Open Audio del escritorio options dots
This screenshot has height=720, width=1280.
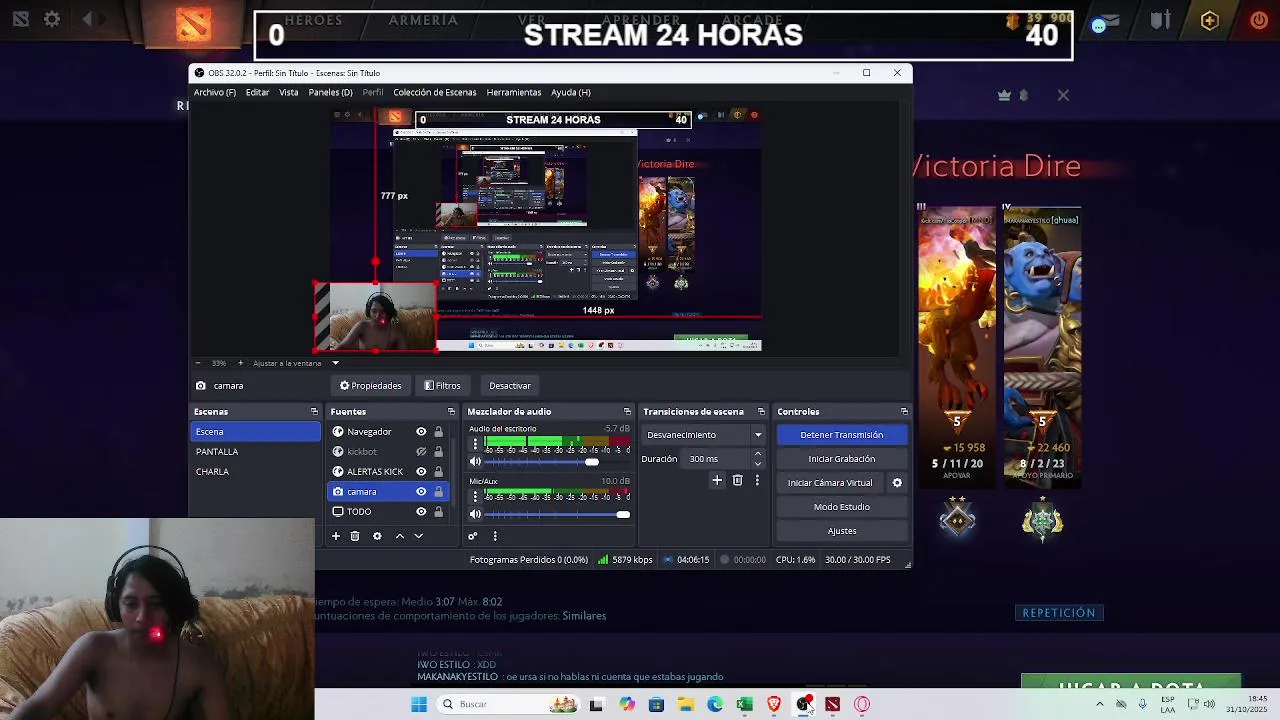pos(475,444)
